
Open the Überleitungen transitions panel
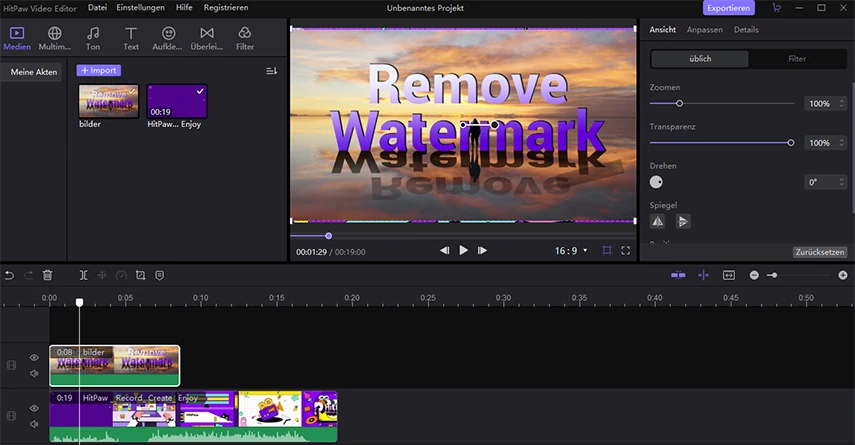pyautogui.click(x=207, y=39)
